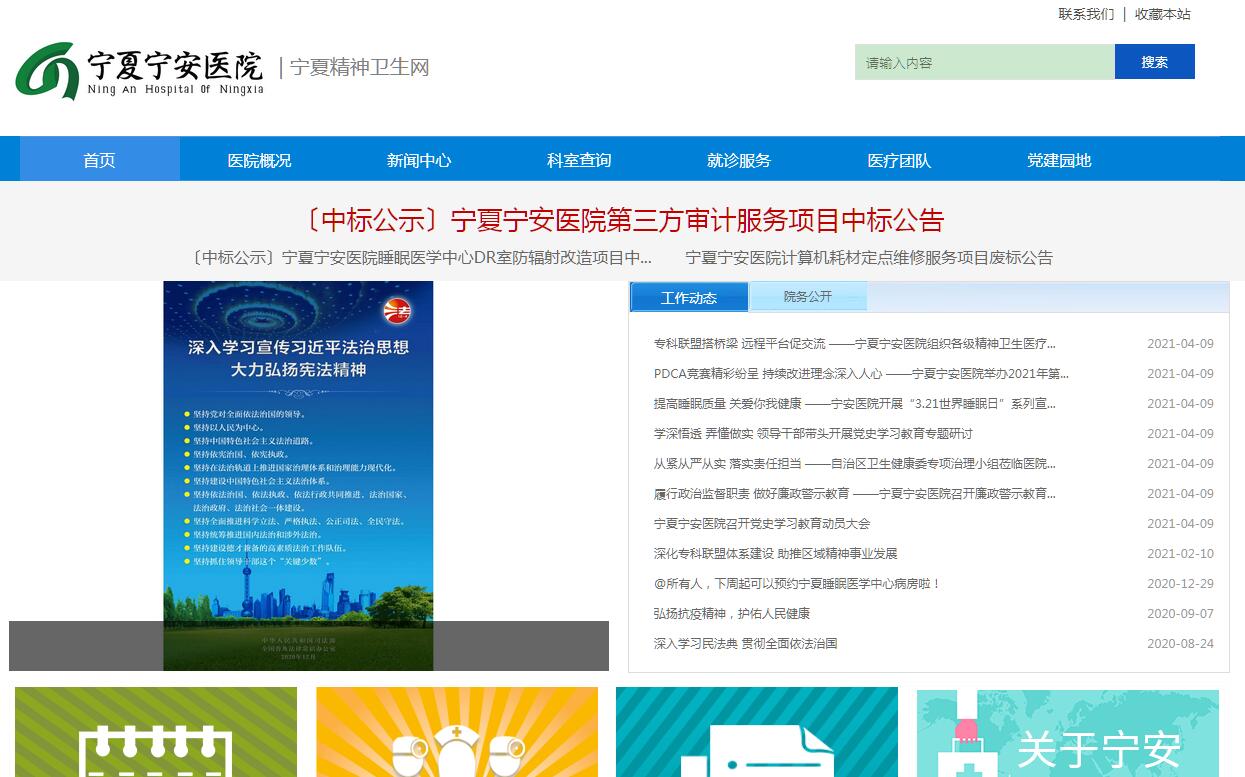Open news 履行政治监督职责
The image size is (1245, 777).
point(855,494)
